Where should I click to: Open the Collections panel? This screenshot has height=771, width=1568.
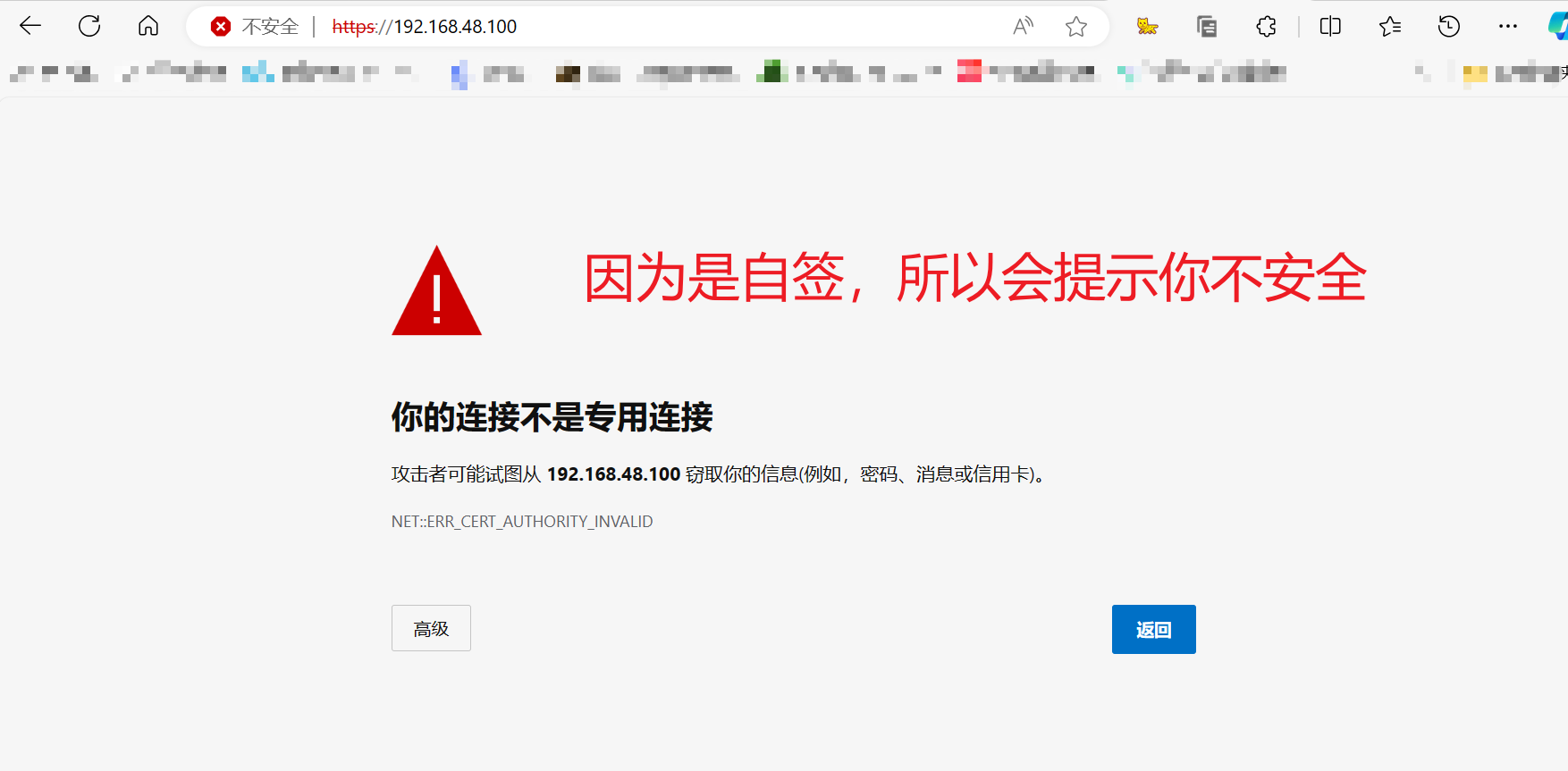point(1207,27)
